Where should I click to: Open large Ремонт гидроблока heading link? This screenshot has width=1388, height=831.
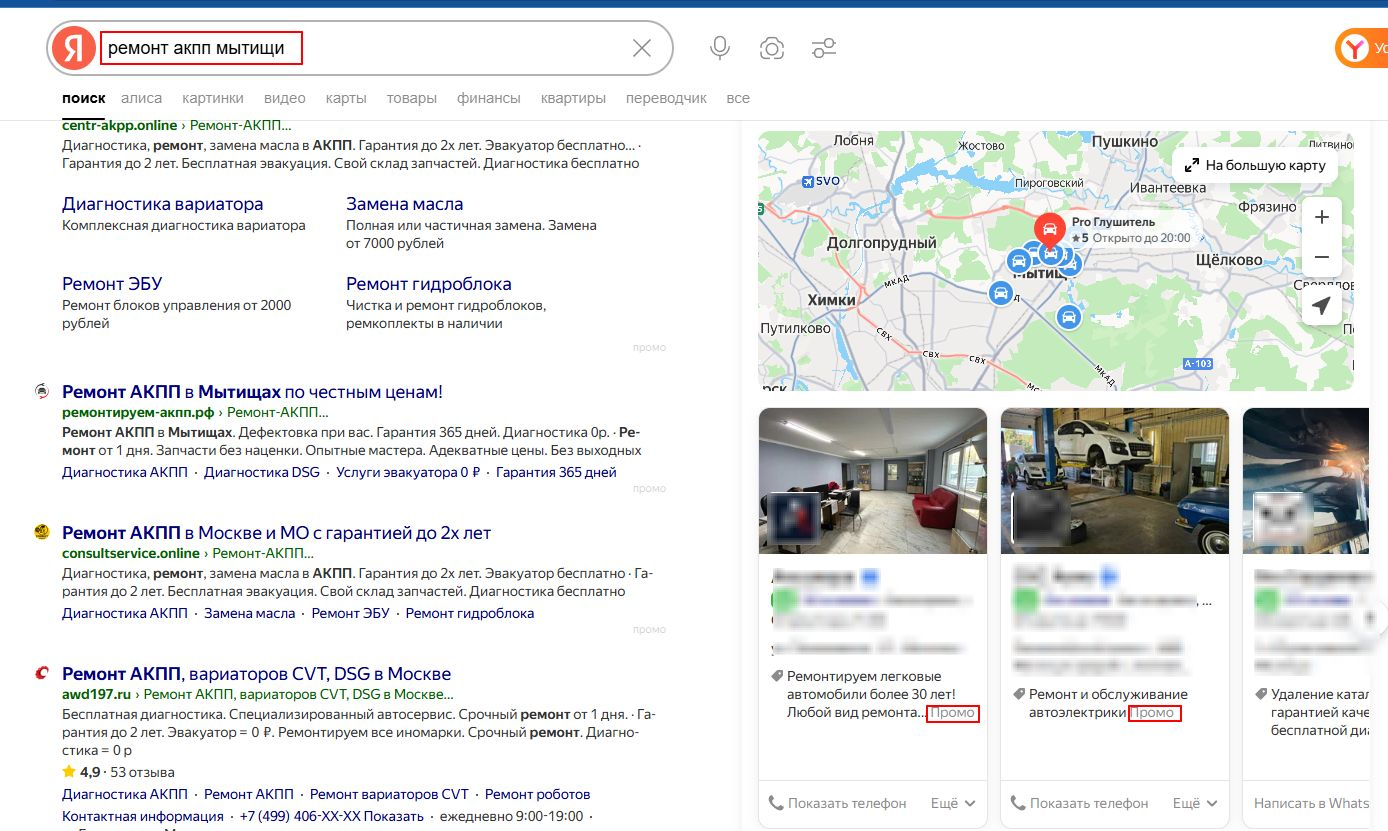pyautogui.click(x=429, y=284)
